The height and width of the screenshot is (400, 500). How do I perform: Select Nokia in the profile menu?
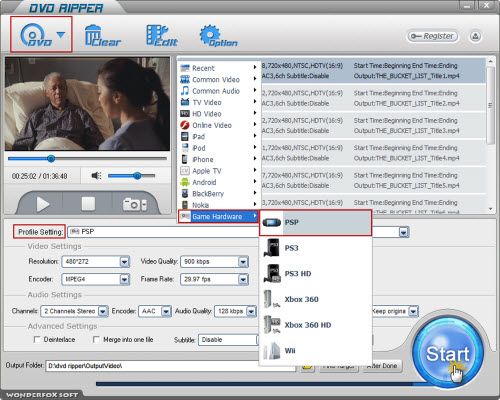[218, 205]
